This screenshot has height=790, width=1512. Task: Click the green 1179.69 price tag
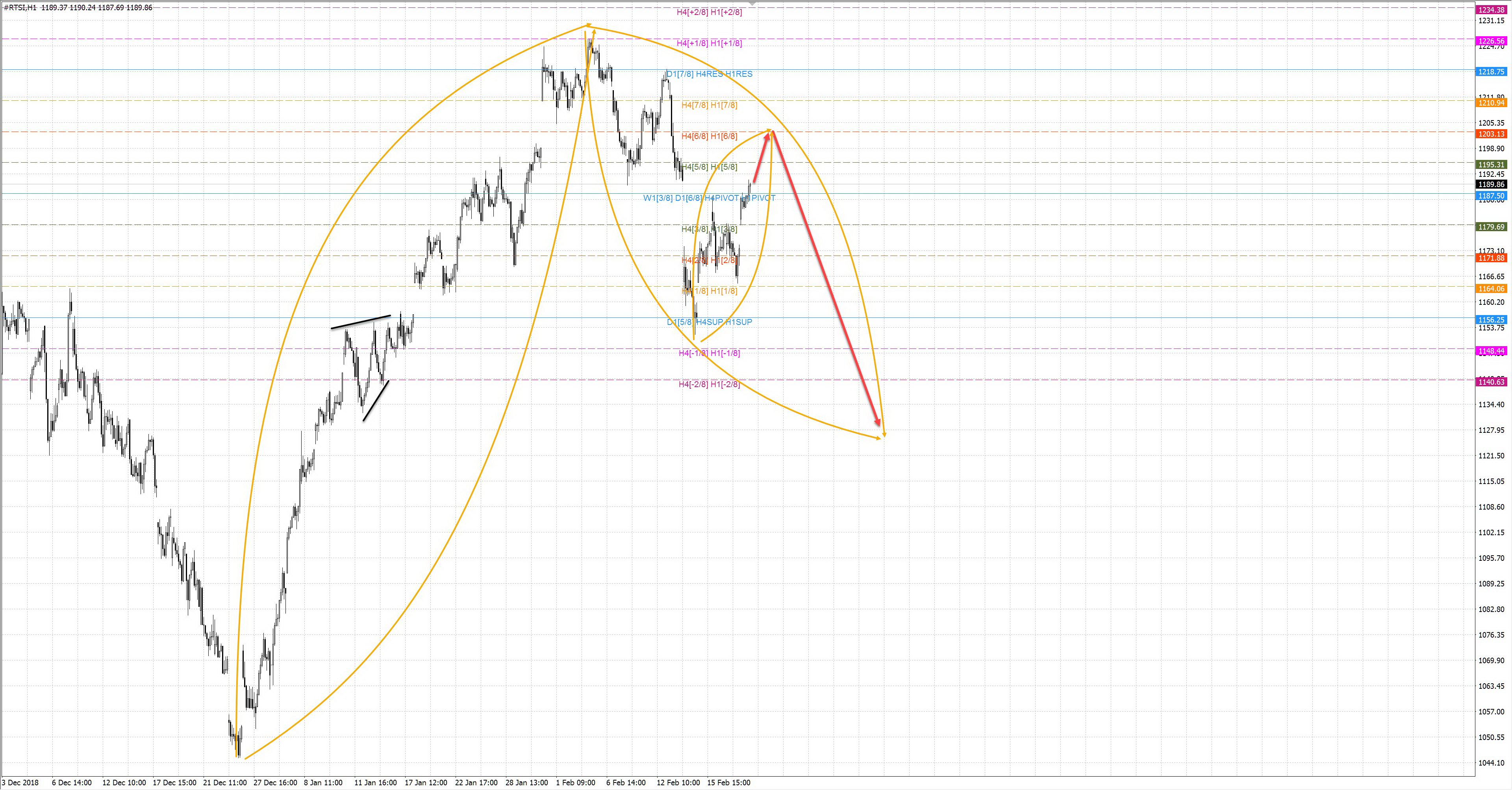1492,226
